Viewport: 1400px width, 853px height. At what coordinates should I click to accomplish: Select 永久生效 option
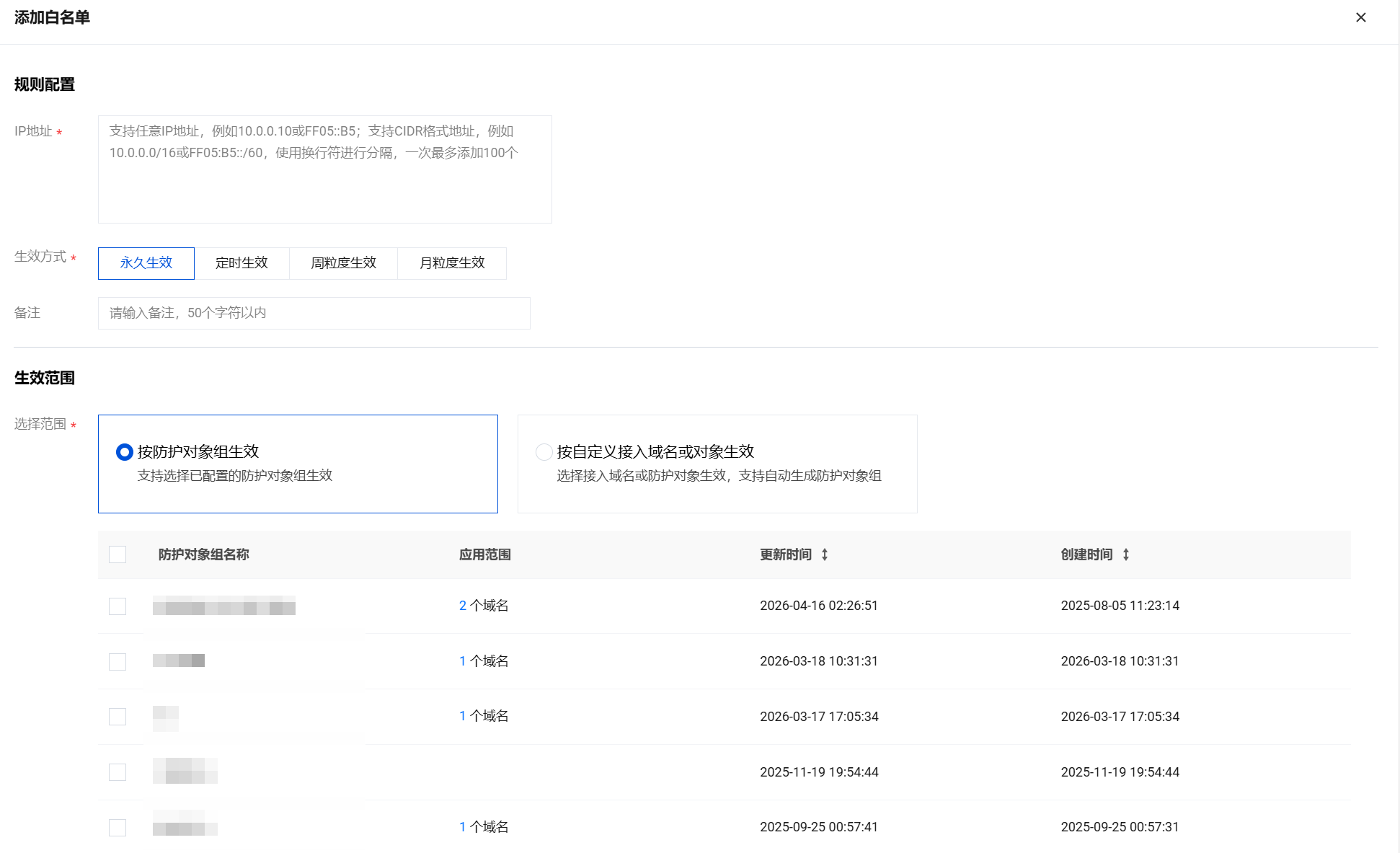[x=146, y=263]
